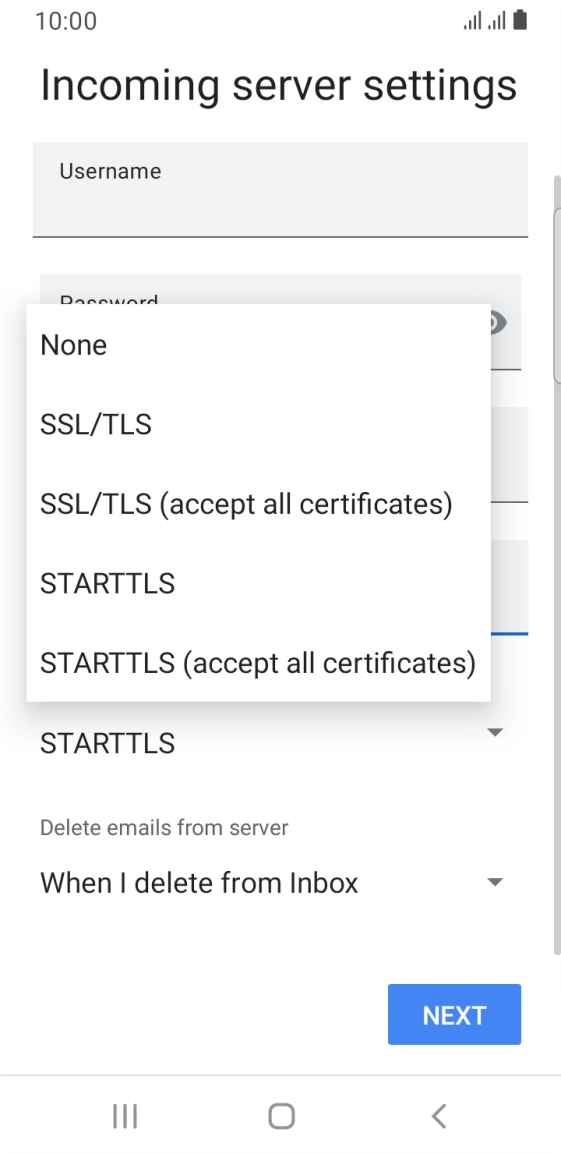Screen dimensions: 561x1154
Task: Focus the Username input field
Action: (x=280, y=189)
